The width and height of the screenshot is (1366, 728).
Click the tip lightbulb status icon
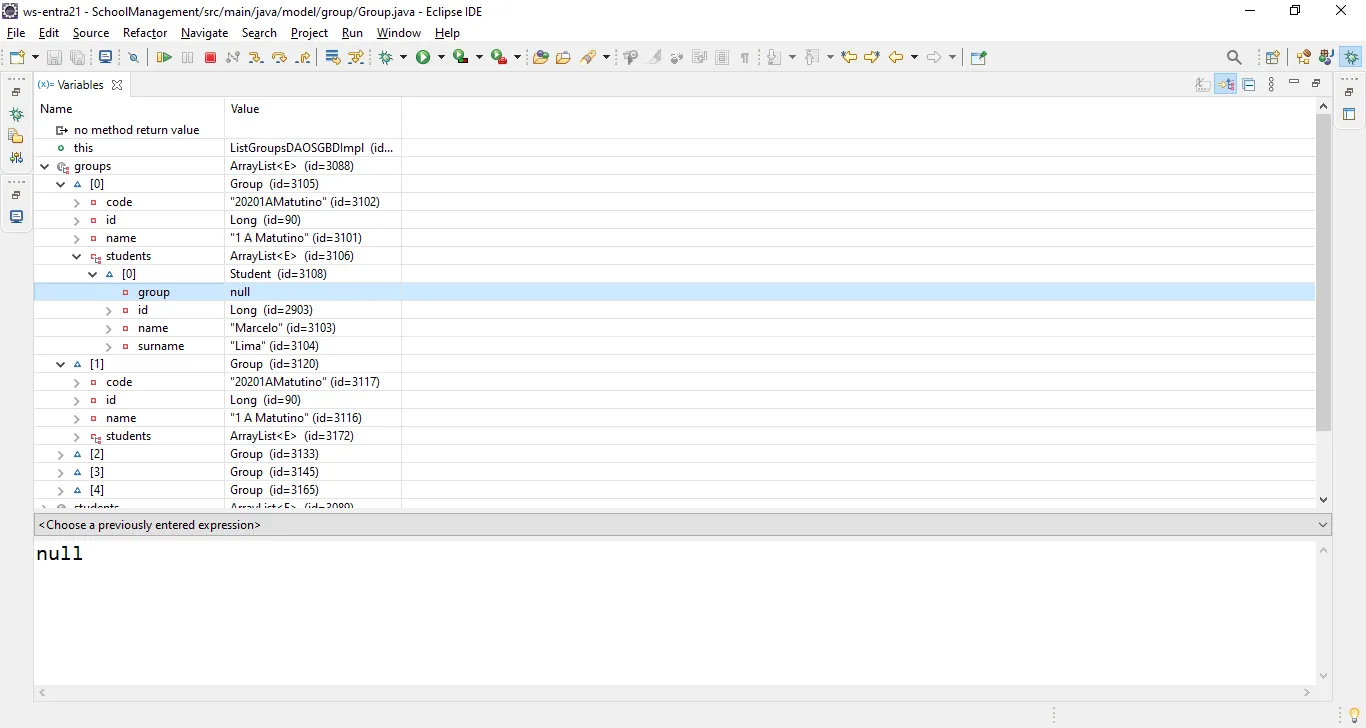pyautogui.click(x=1354, y=715)
